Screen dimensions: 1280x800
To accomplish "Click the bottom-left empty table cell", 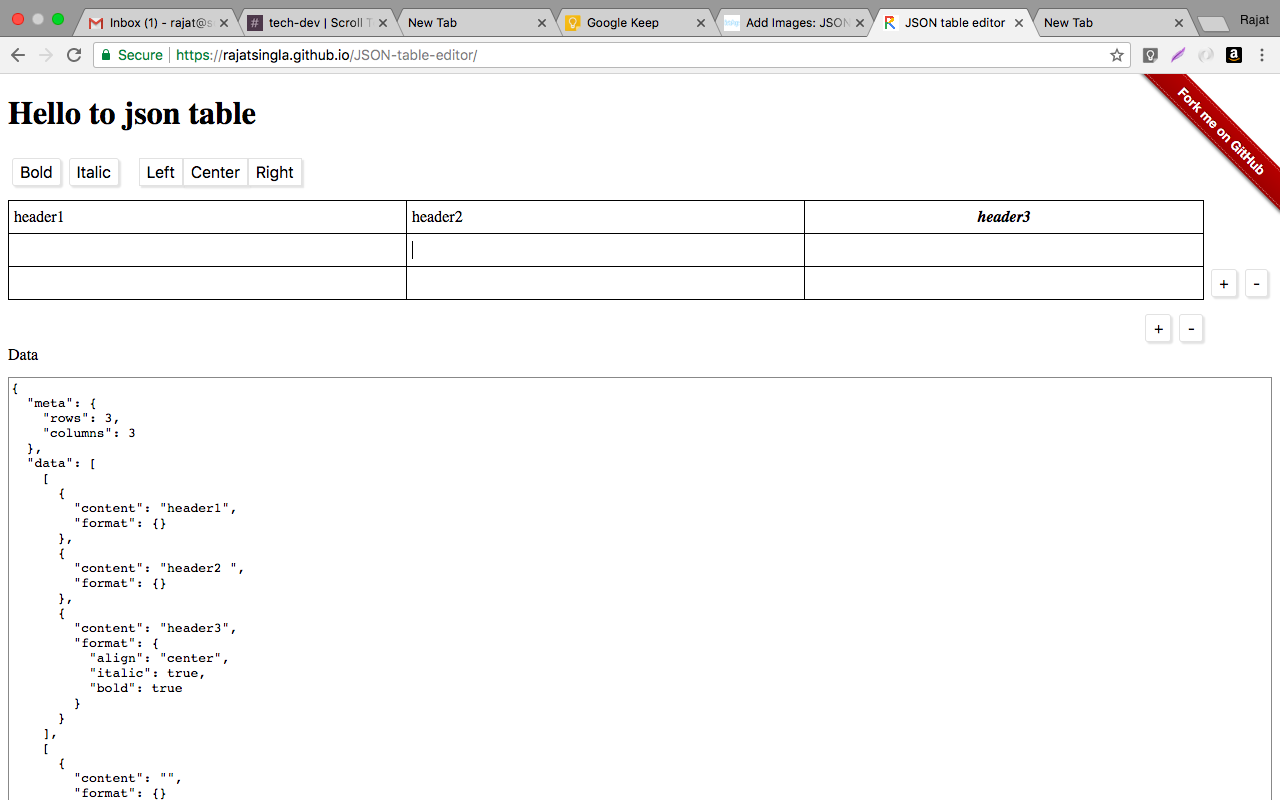I will point(207,283).
